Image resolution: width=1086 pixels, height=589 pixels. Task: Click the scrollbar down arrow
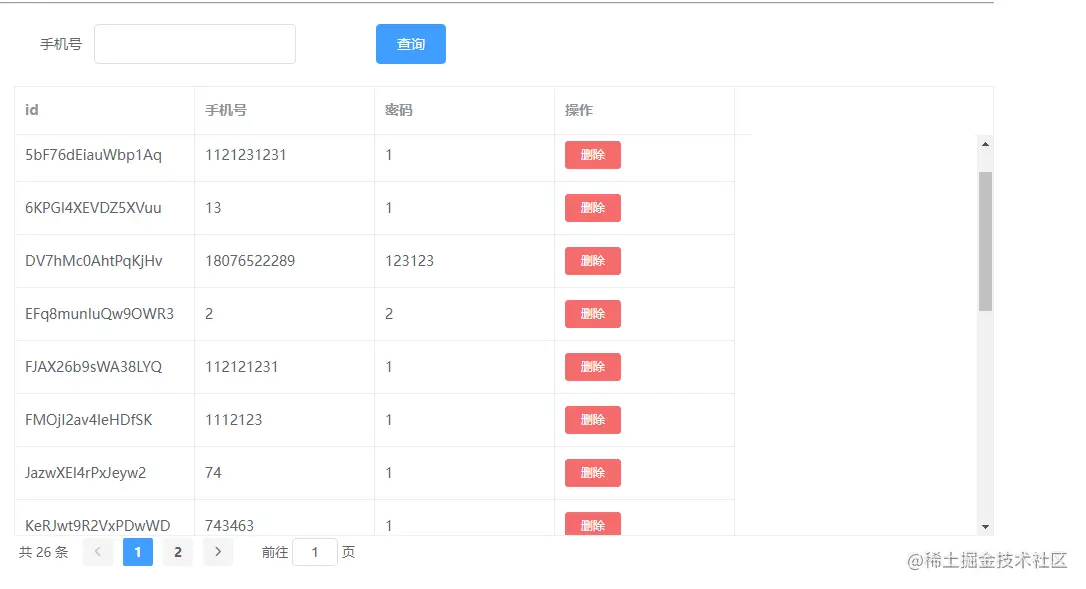986,525
